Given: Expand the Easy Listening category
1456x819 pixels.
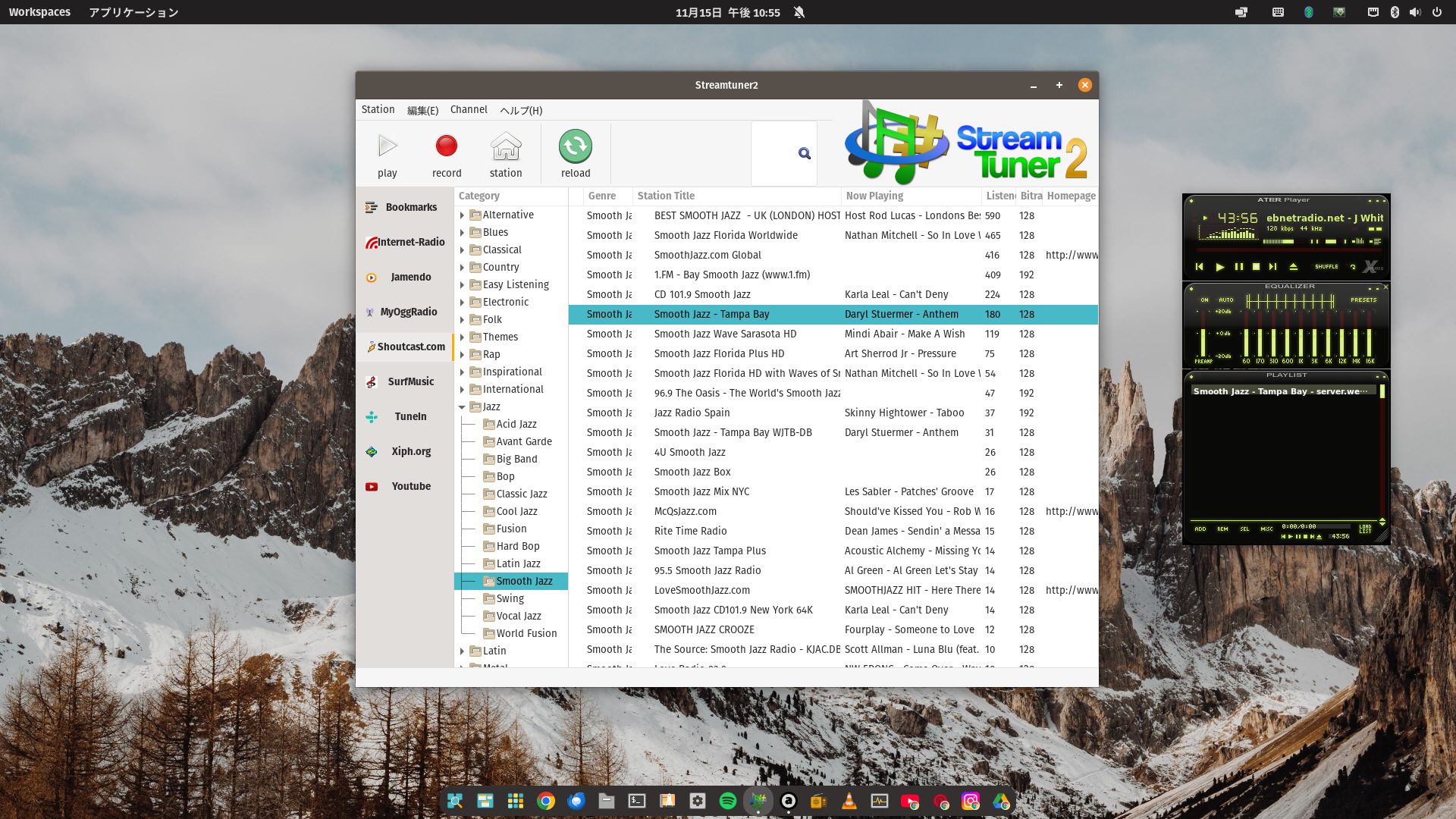Looking at the screenshot, I should [x=462, y=285].
